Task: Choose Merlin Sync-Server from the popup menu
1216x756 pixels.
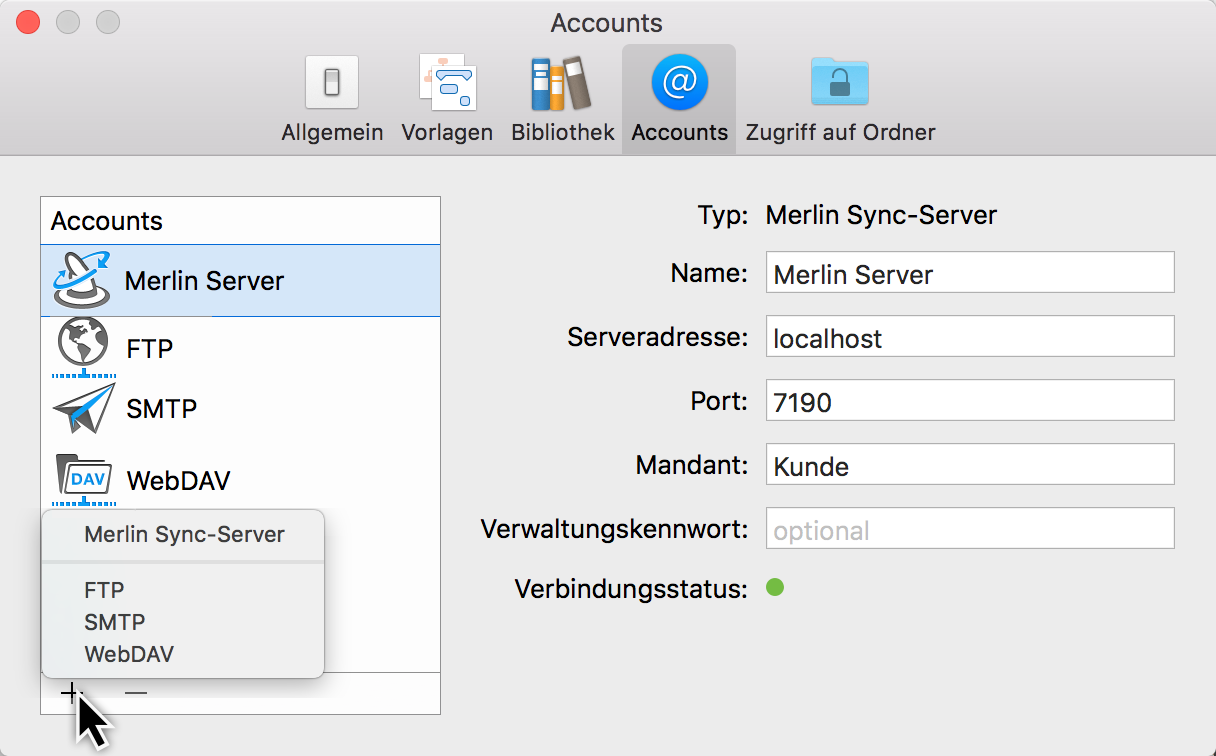Action: [184, 534]
